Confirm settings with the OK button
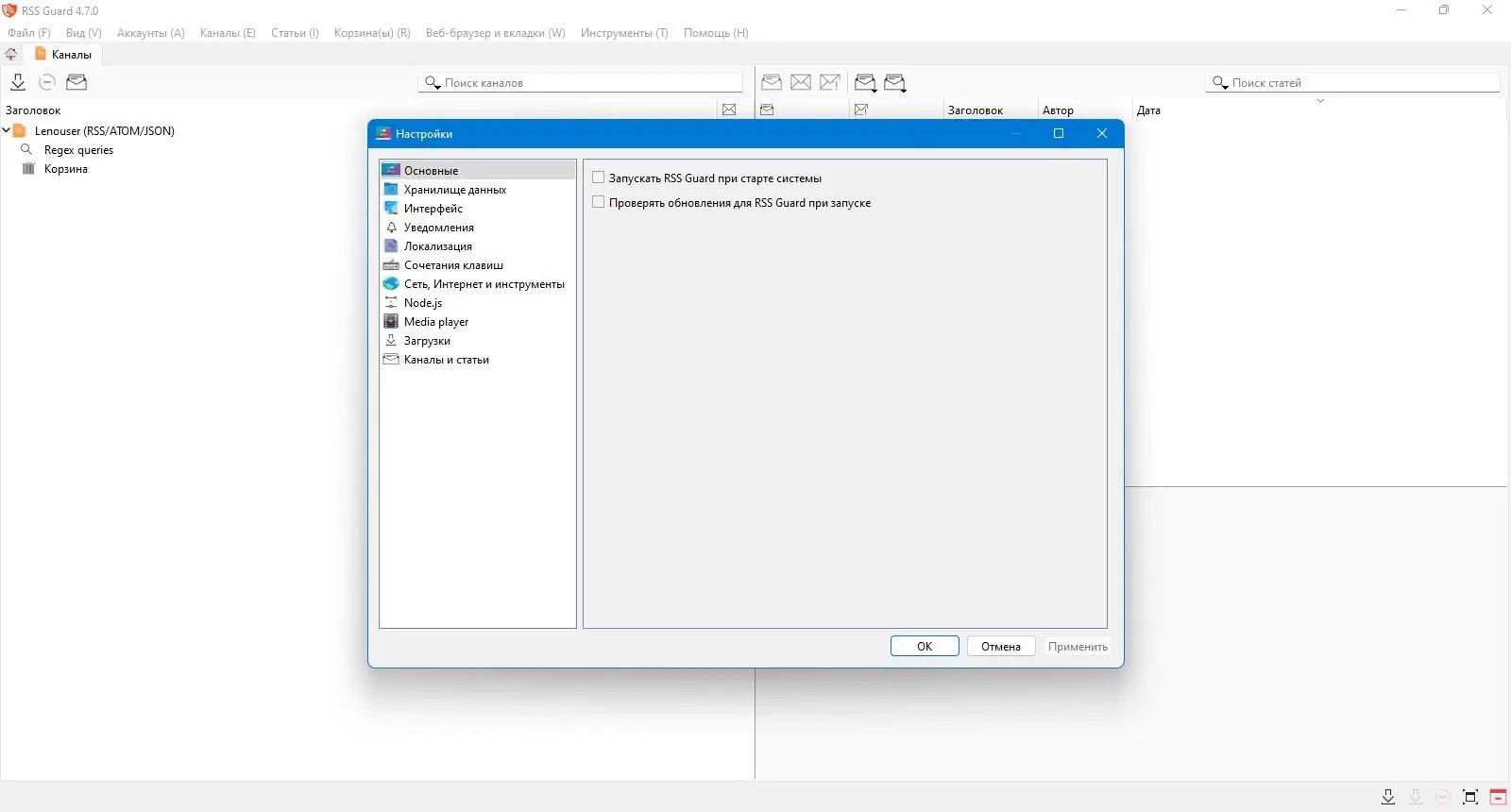Viewport: 1511px width, 812px height. [925, 646]
